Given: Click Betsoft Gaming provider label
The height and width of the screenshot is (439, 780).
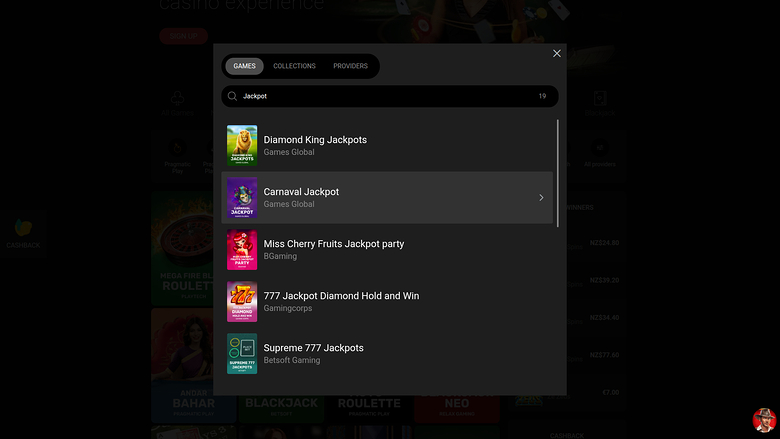Looking at the screenshot, I should coord(292,360).
